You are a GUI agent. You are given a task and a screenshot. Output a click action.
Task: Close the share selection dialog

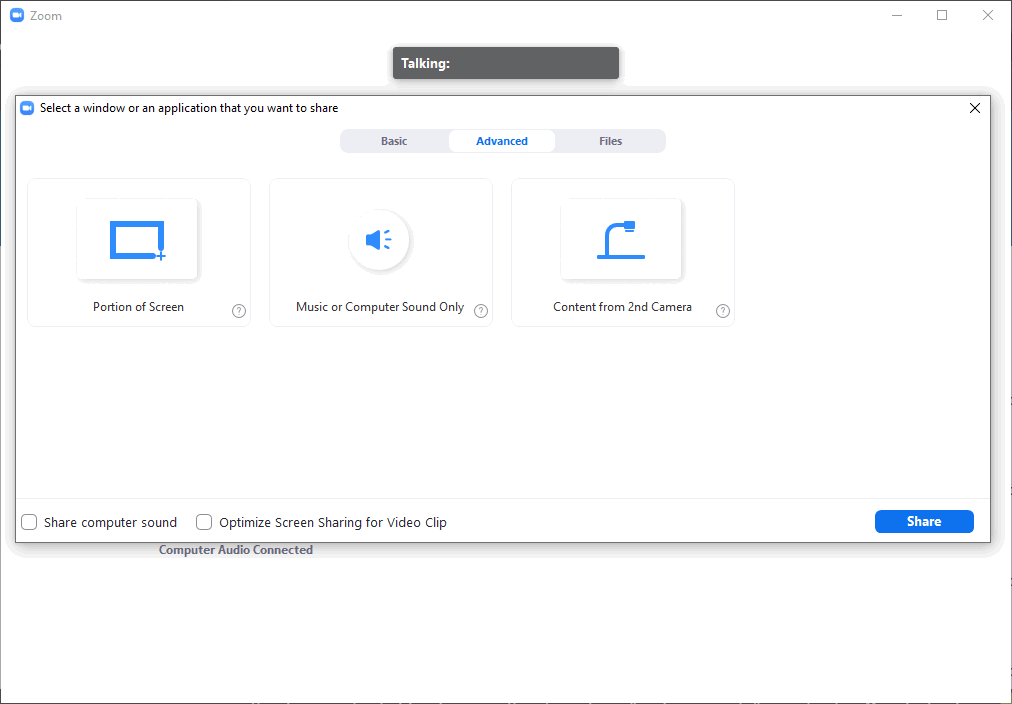pyautogui.click(x=975, y=107)
